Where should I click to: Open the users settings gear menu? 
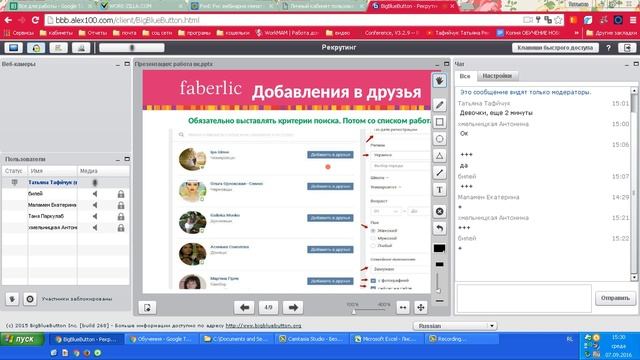[30, 299]
